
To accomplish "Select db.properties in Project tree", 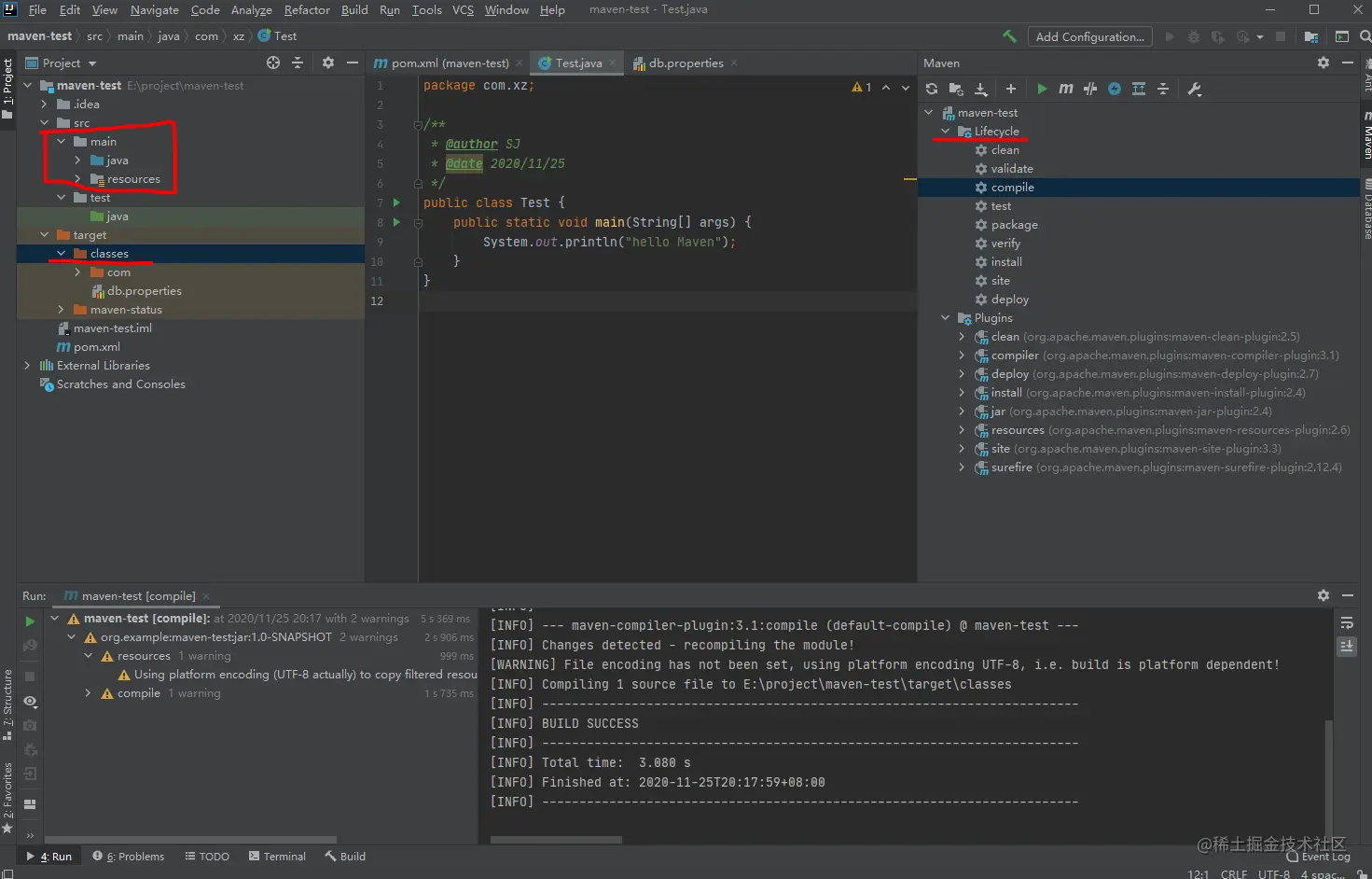I will pyautogui.click(x=144, y=290).
